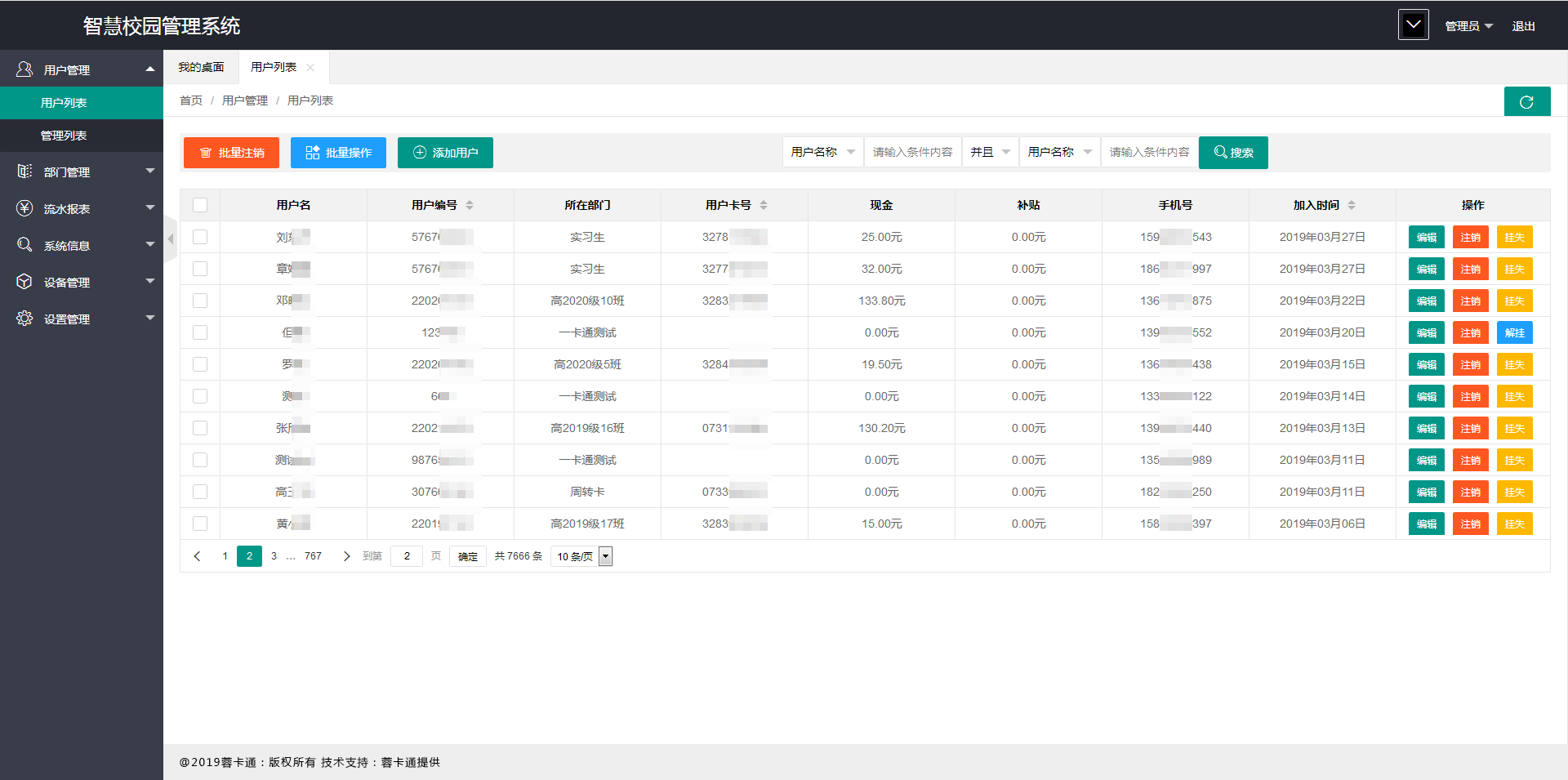Click 注销 for the 25.00元 row

1471,237
